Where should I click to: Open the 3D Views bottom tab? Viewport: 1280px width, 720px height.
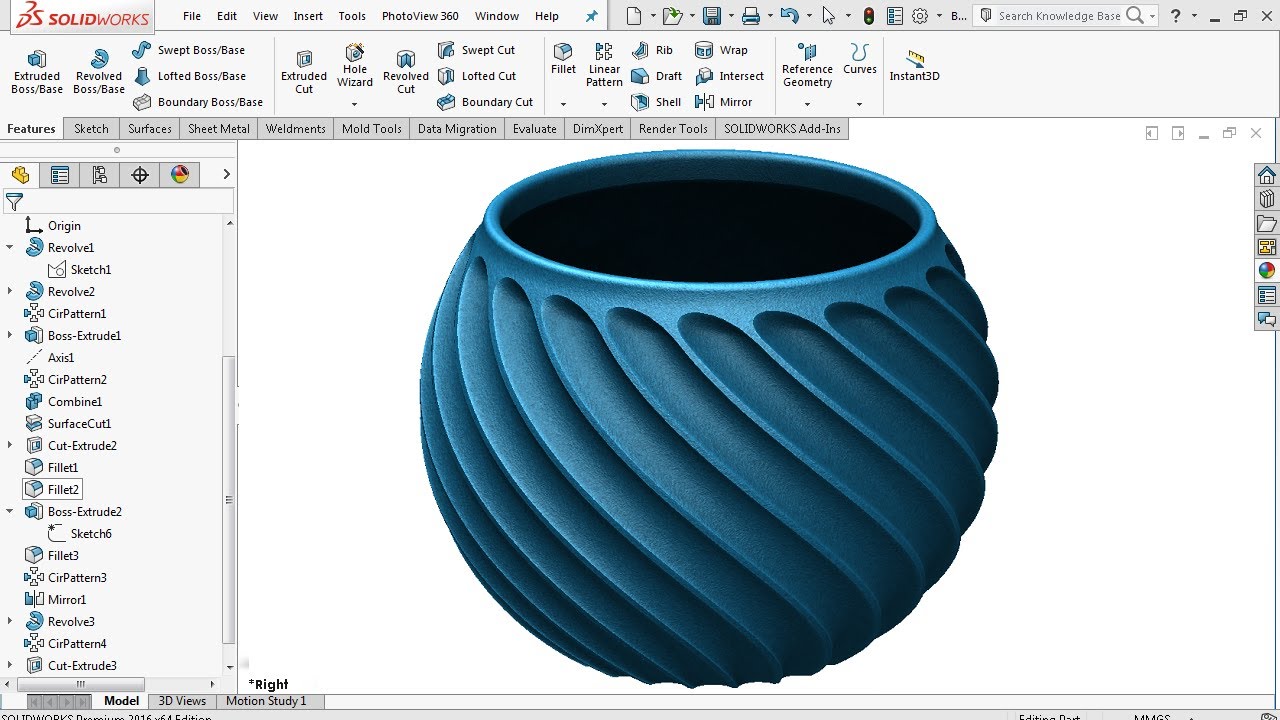click(x=182, y=701)
